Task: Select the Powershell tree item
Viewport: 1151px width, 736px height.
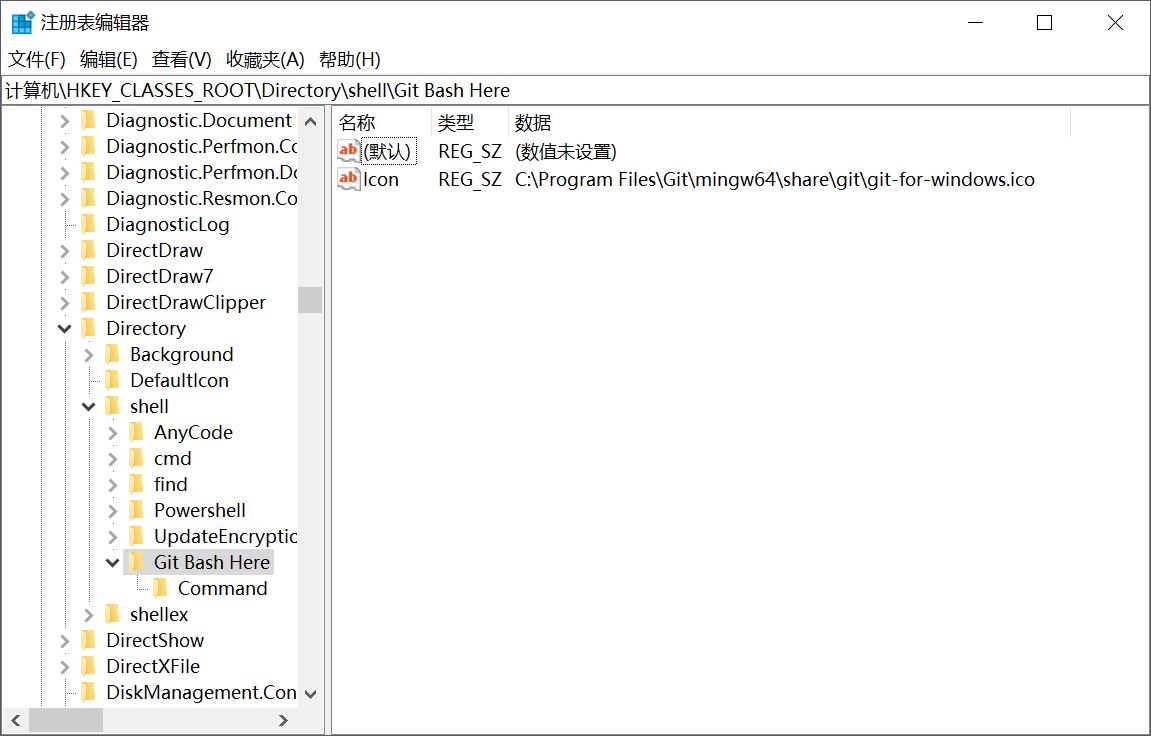Action: 200,510
